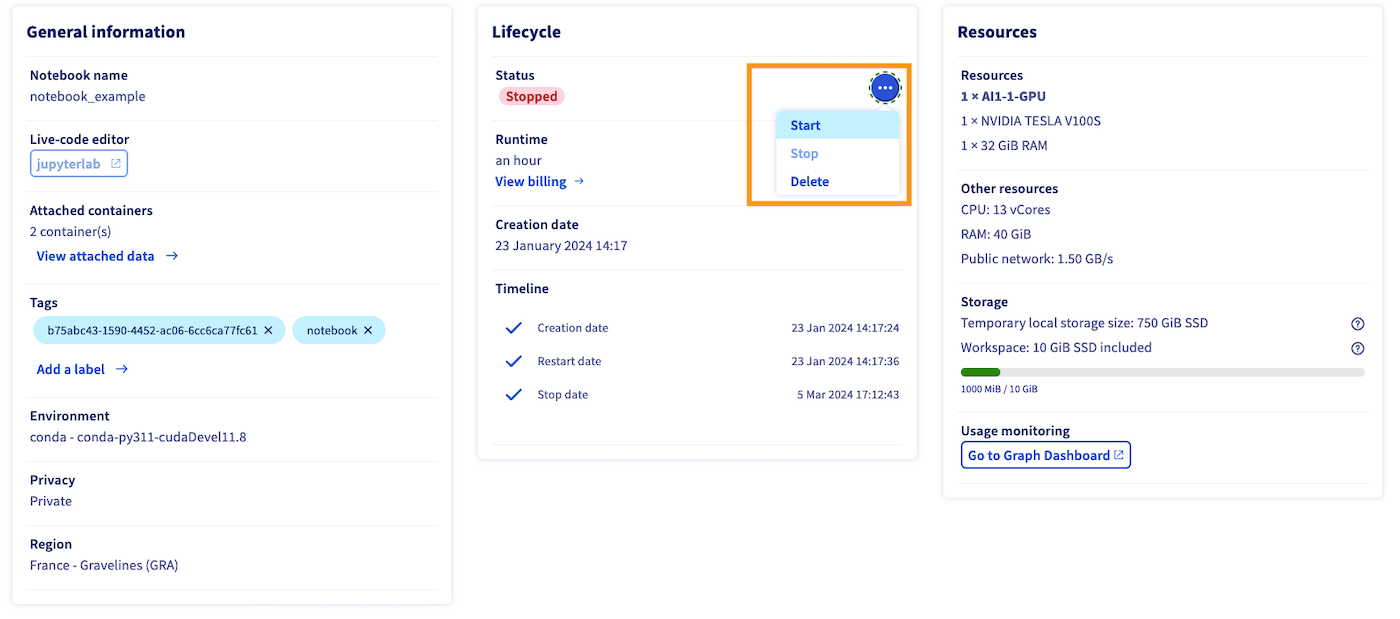
Task: Open View billing link
Action: [531, 181]
